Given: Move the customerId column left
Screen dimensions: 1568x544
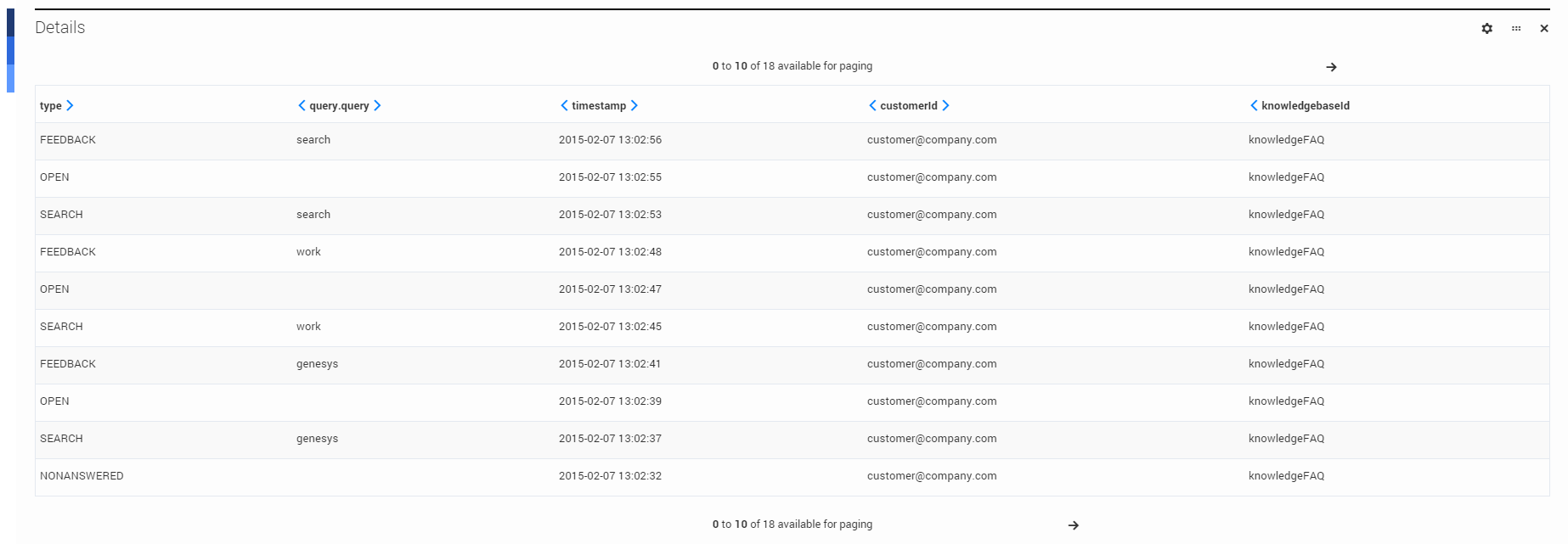Looking at the screenshot, I should click(x=872, y=105).
